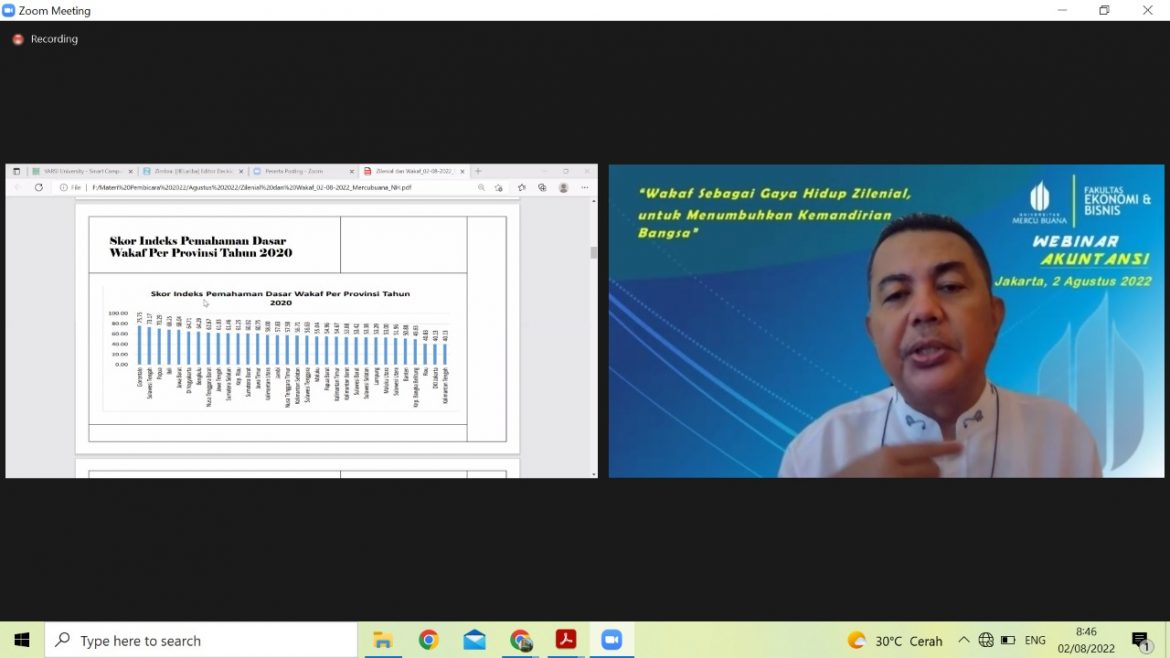Switch to the YARSI University browser tab
1170x658 pixels.
pos(80,171)
